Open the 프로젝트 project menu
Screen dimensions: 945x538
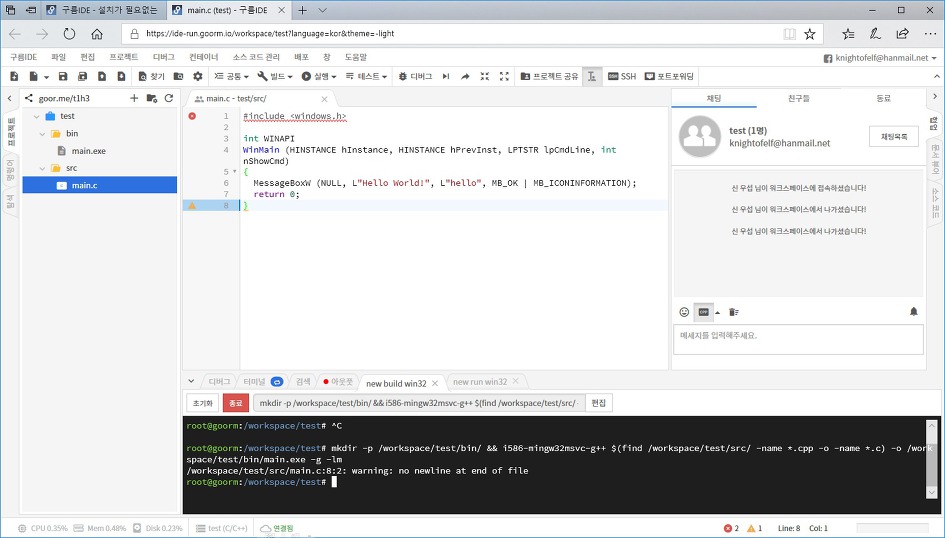124,57
